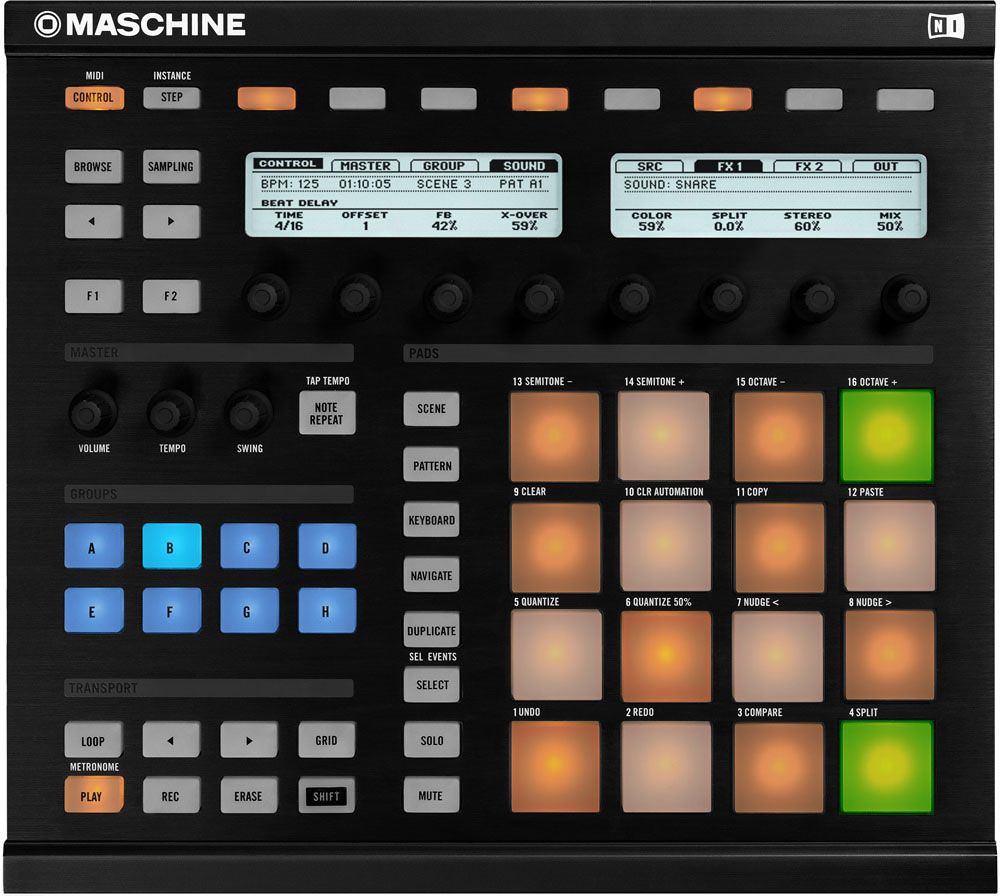Screen dimensions: 1000x896
Task: Click the transport step-forward arrow next to Grid
Action: (x=248, y=740)
